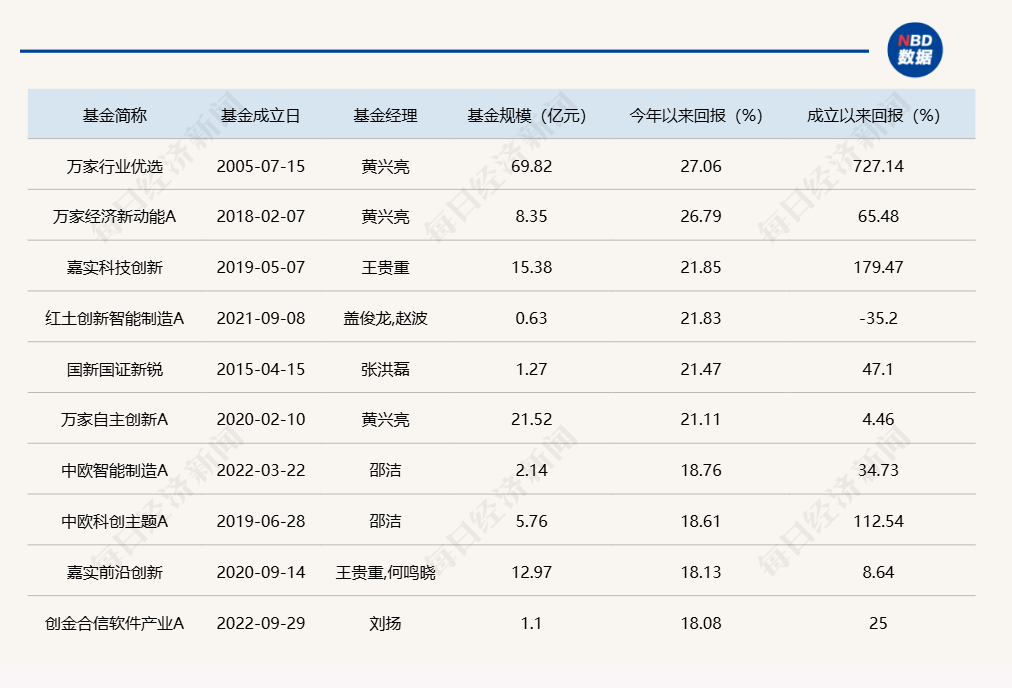Click manager cell 盖俊龙,赵波
Image resolution: width=1012 pixels, height=688 pixels.
pyautogui.click(x=385, y=318)
